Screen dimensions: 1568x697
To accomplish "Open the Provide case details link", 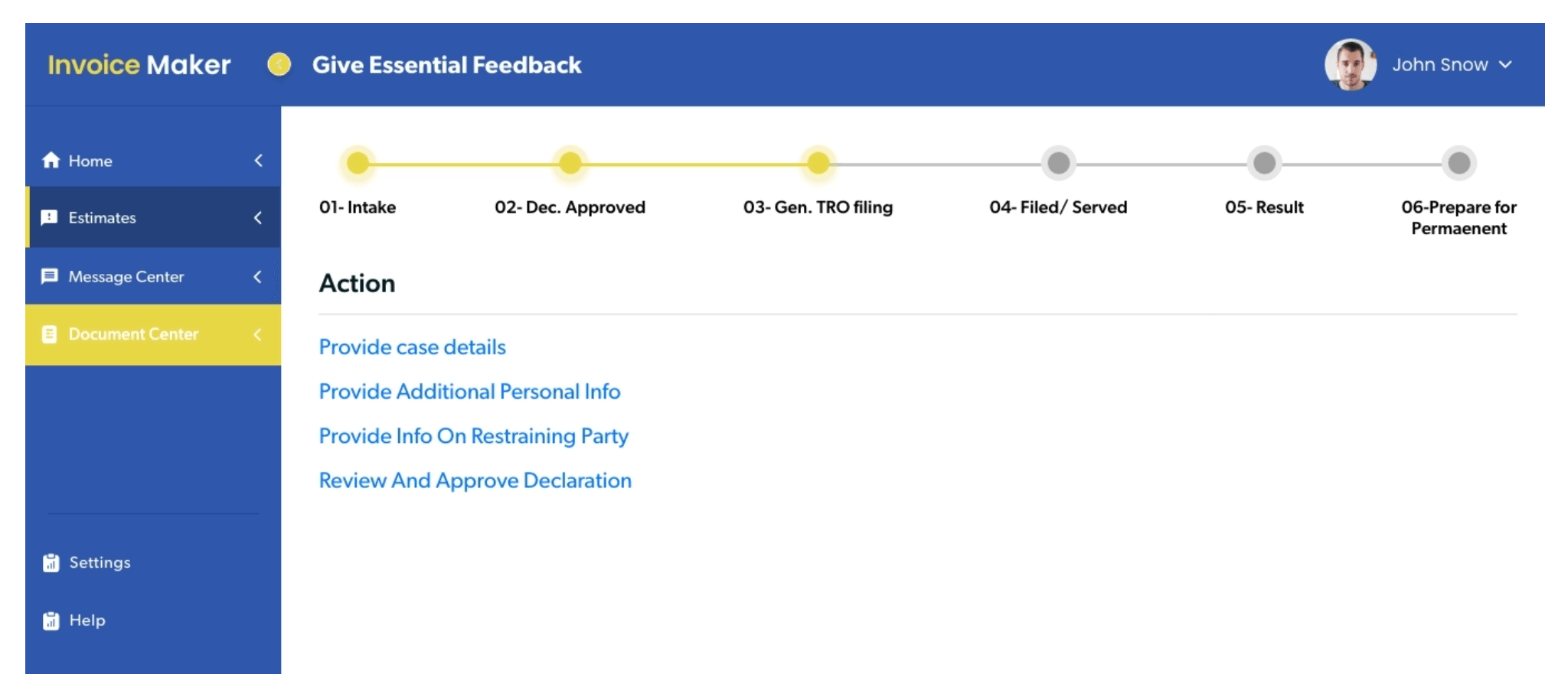I will pos(412,347).
